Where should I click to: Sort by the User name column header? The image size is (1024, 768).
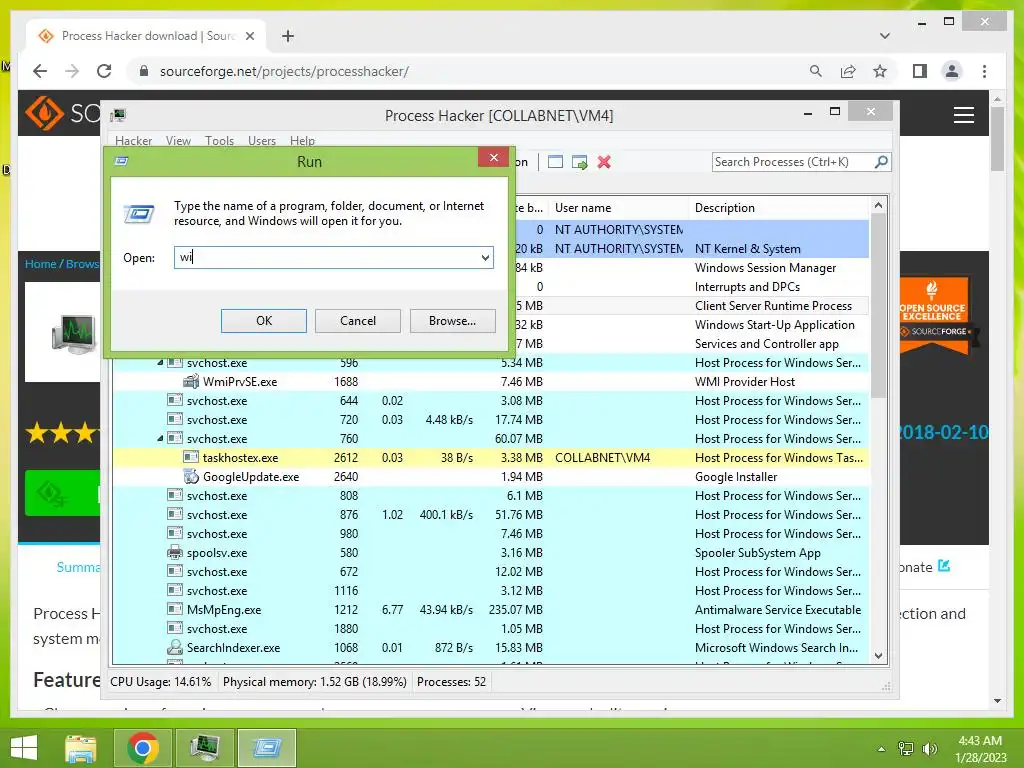point(618,208)
